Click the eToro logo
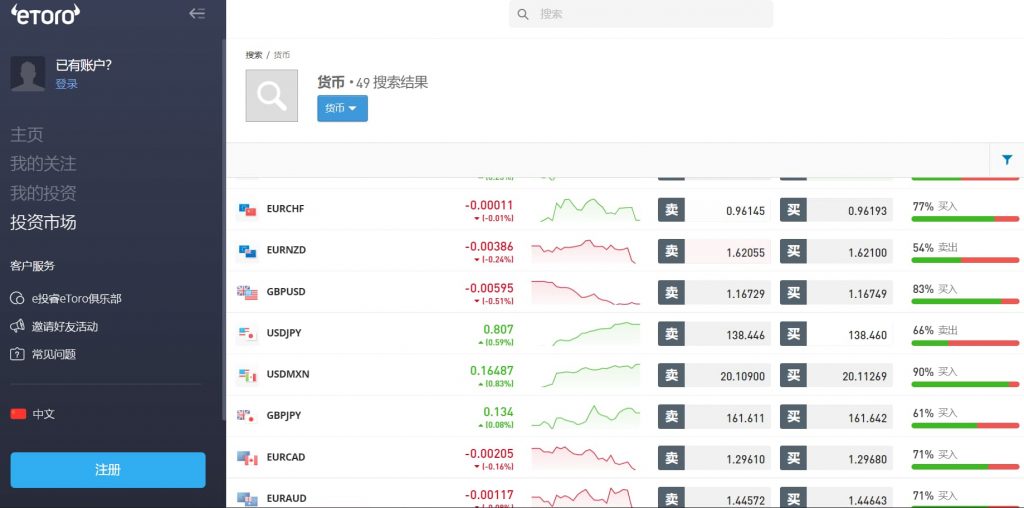Image resolution: width=1024 pixels, height=508 pixels. click(45, 14)
